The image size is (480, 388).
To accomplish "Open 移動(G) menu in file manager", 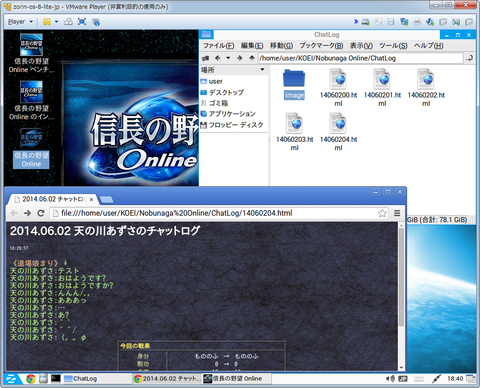I will pyautogui.click(x=281, y=46).
